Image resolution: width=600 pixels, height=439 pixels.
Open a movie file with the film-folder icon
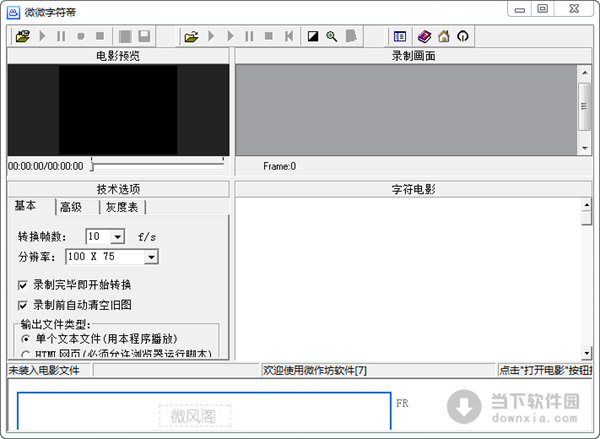(x=23, y=36)
